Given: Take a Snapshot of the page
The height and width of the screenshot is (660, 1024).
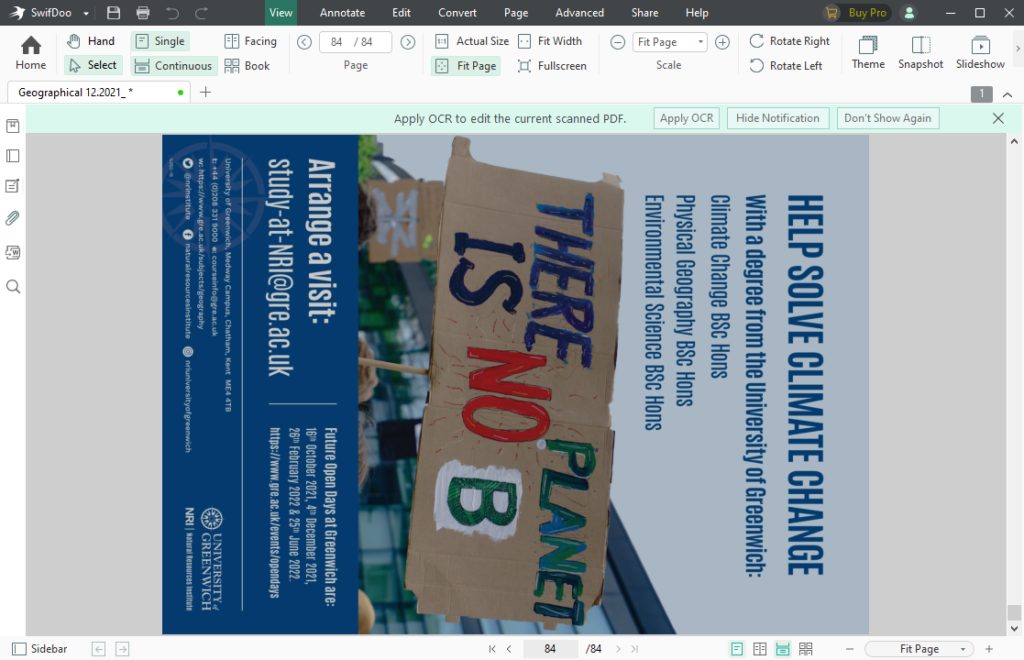Looking at the screenshot, I should point(920,52).
